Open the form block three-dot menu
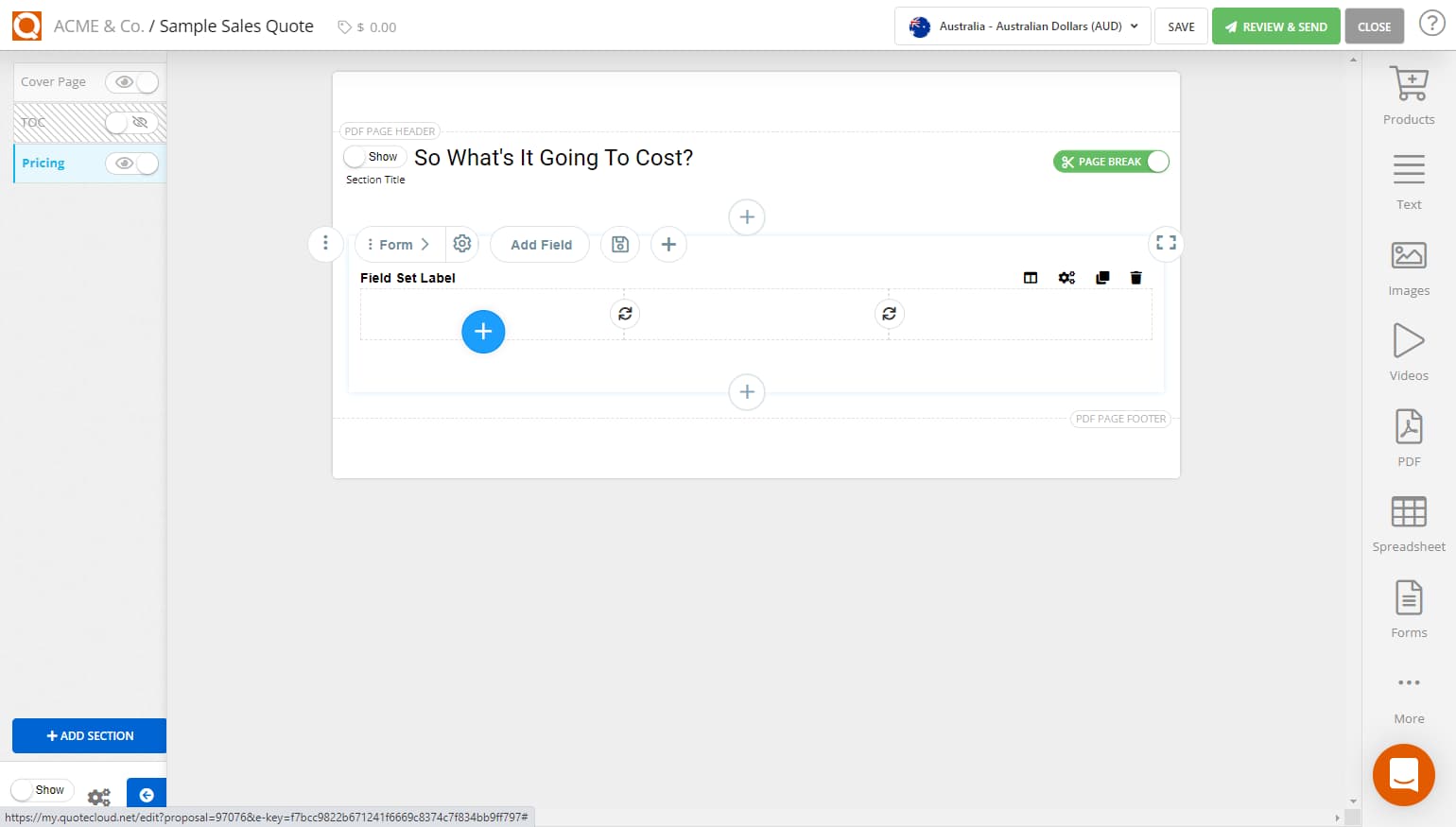This screenshot has width=1456, height=827. point(325,244)
